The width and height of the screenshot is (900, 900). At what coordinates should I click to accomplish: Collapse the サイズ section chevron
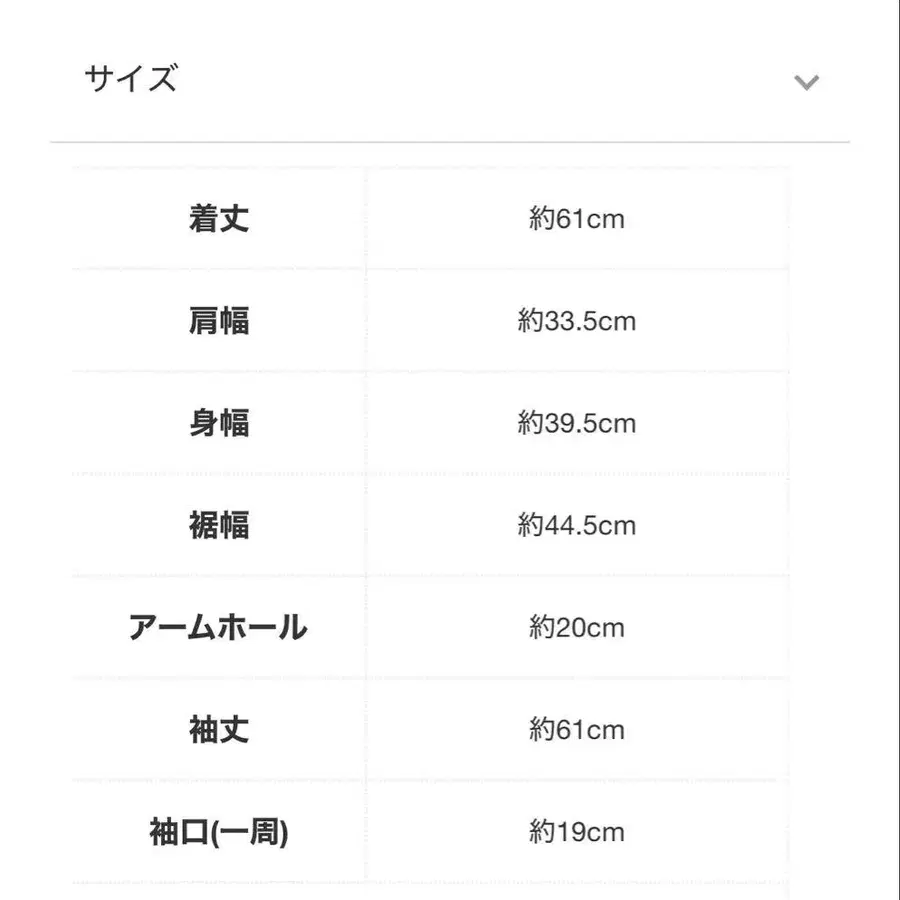(806, 82)
